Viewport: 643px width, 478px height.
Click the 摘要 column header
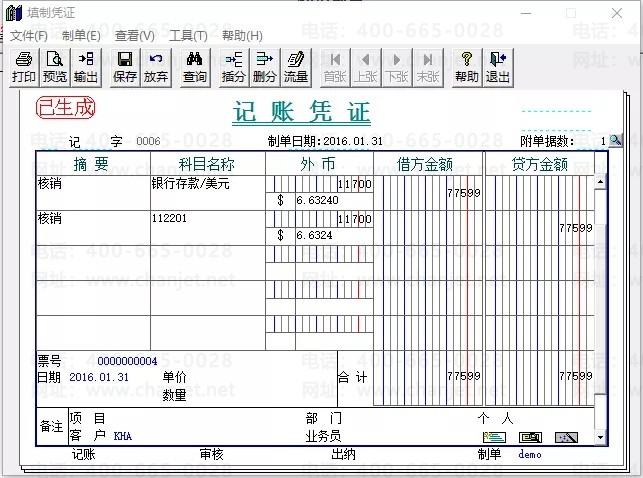[x=91, y=164]
